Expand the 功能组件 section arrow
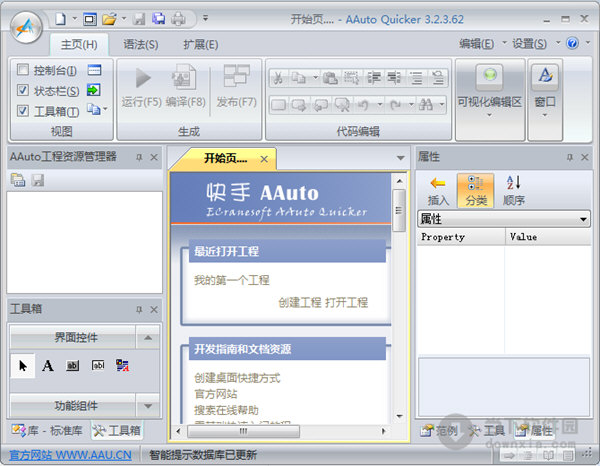 tap(148, 406)
